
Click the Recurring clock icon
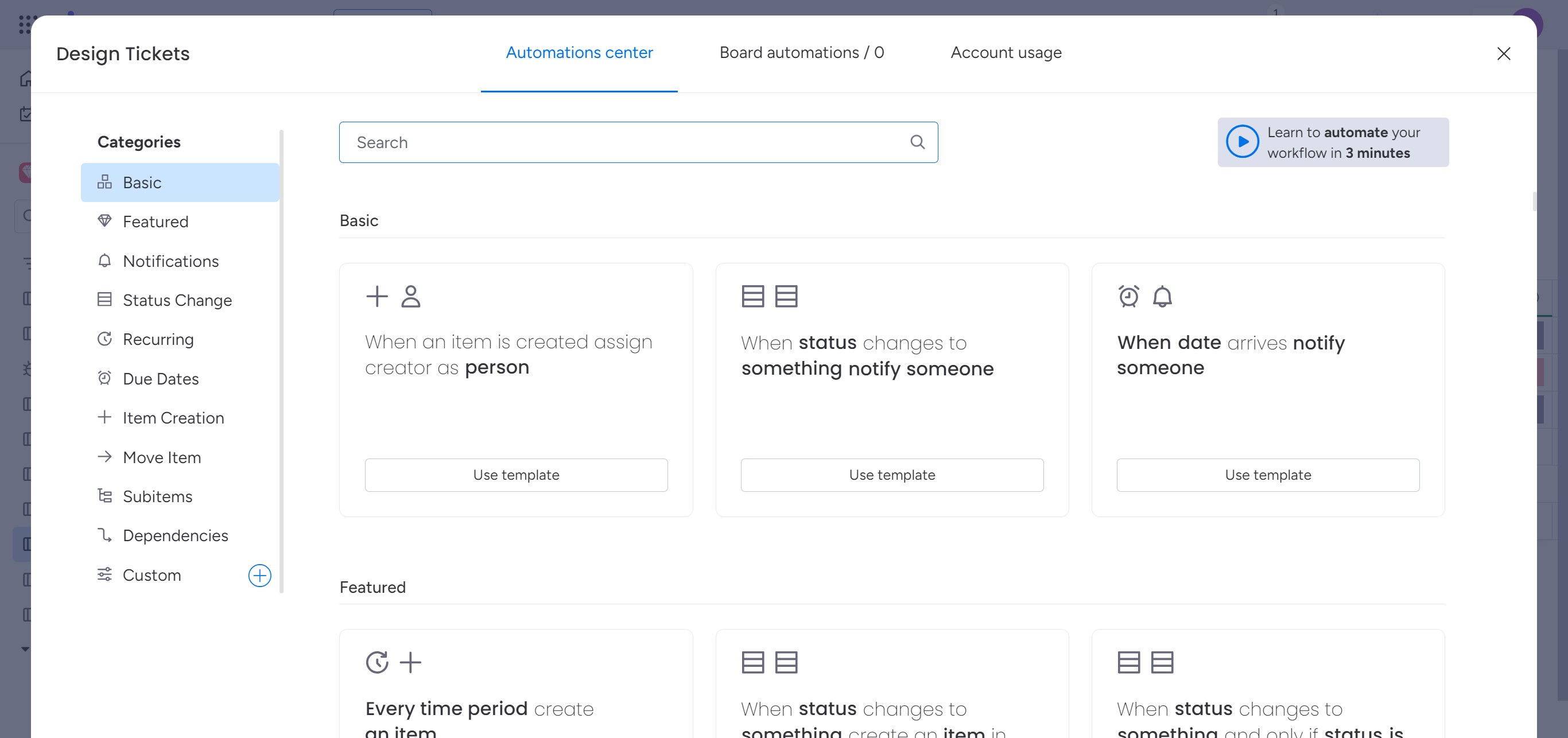point(104,339)
